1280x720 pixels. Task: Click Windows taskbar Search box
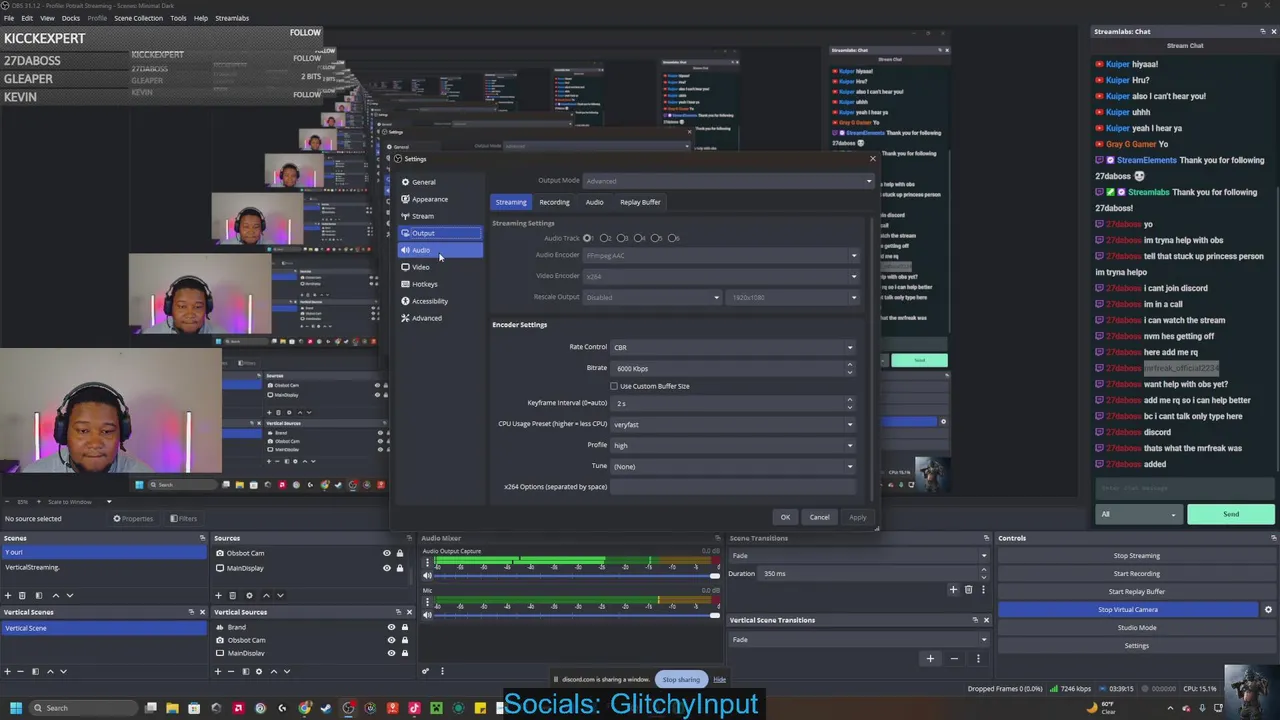[83, 708]
